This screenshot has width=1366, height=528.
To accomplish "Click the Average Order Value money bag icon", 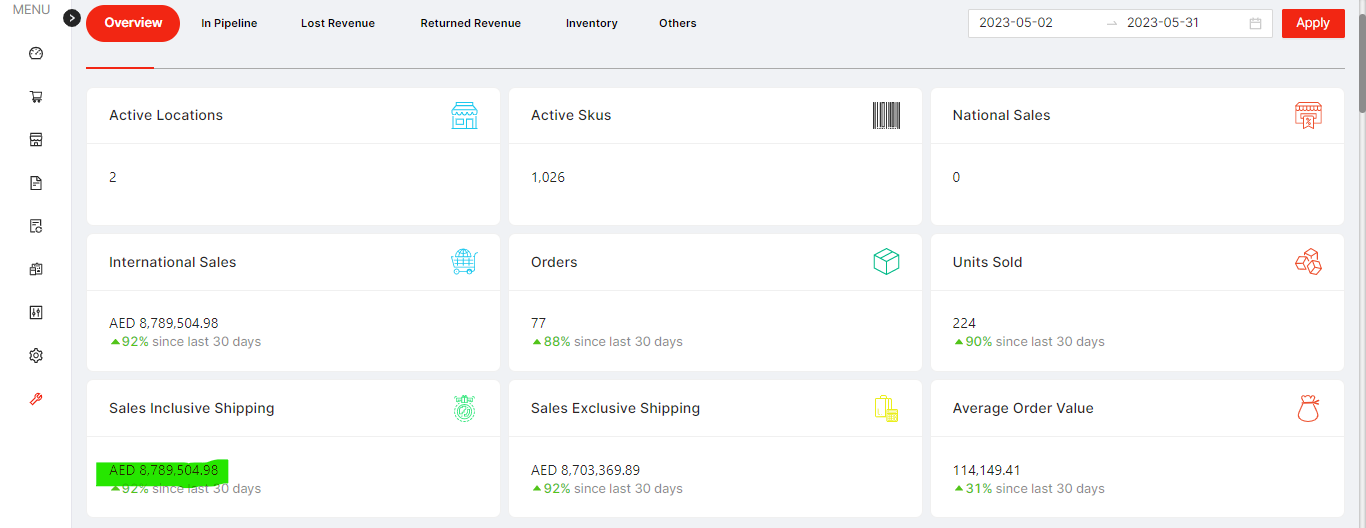I will 1308,408.
